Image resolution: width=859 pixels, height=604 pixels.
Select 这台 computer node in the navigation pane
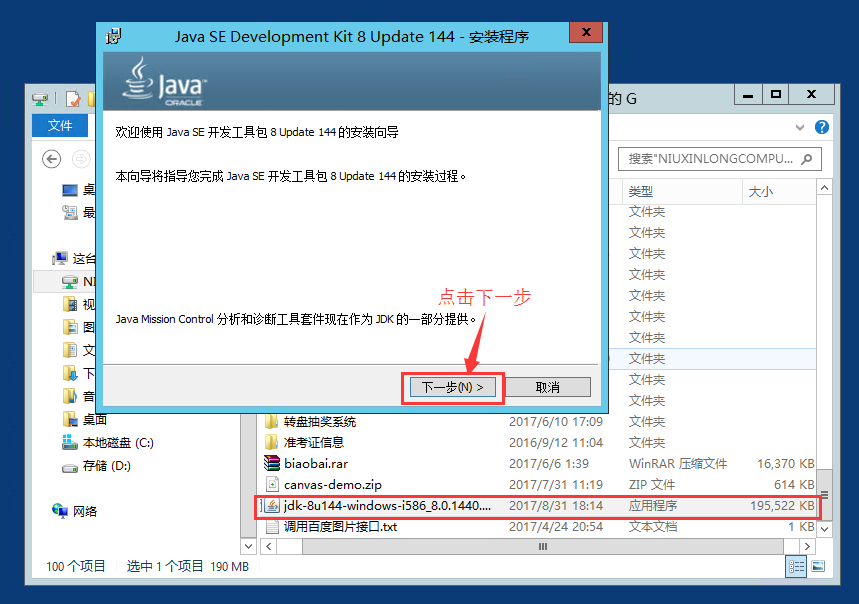point(84,258)
